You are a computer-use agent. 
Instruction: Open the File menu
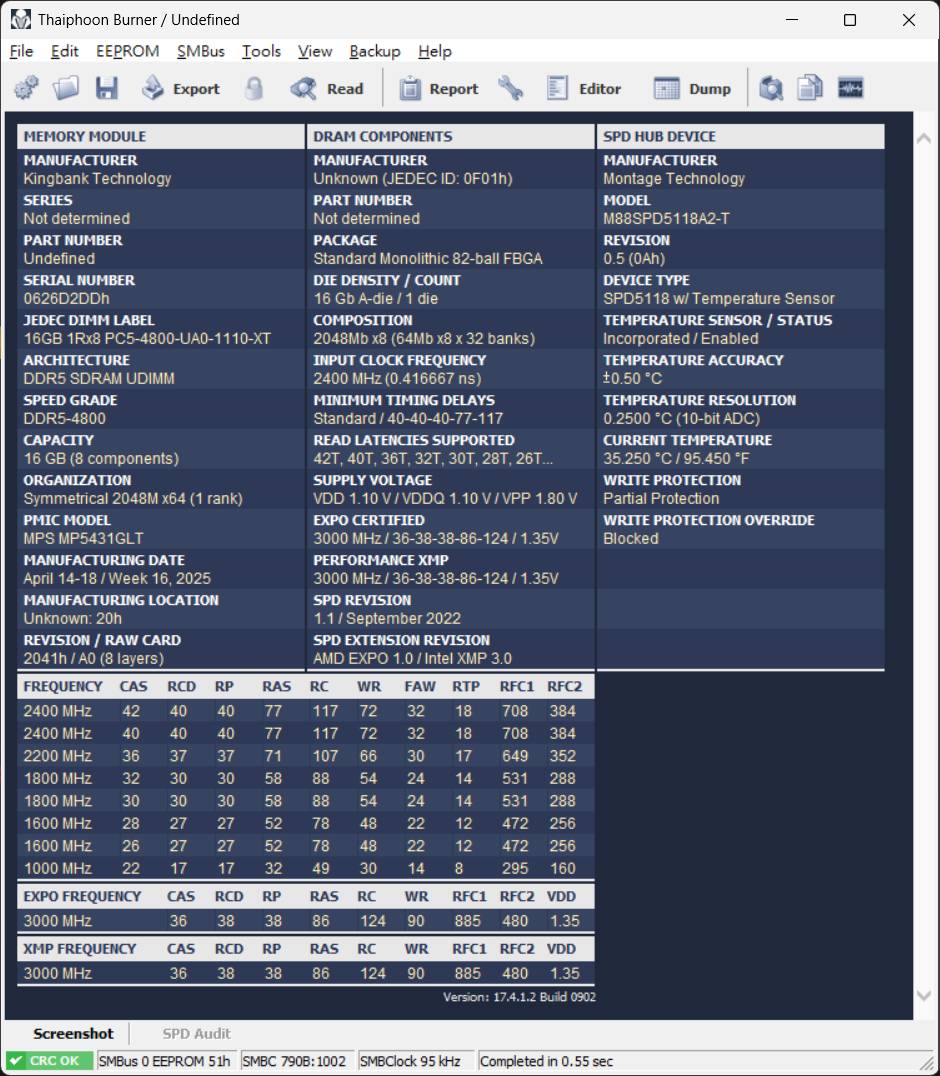pyautogui.click(x=21, y=51)
